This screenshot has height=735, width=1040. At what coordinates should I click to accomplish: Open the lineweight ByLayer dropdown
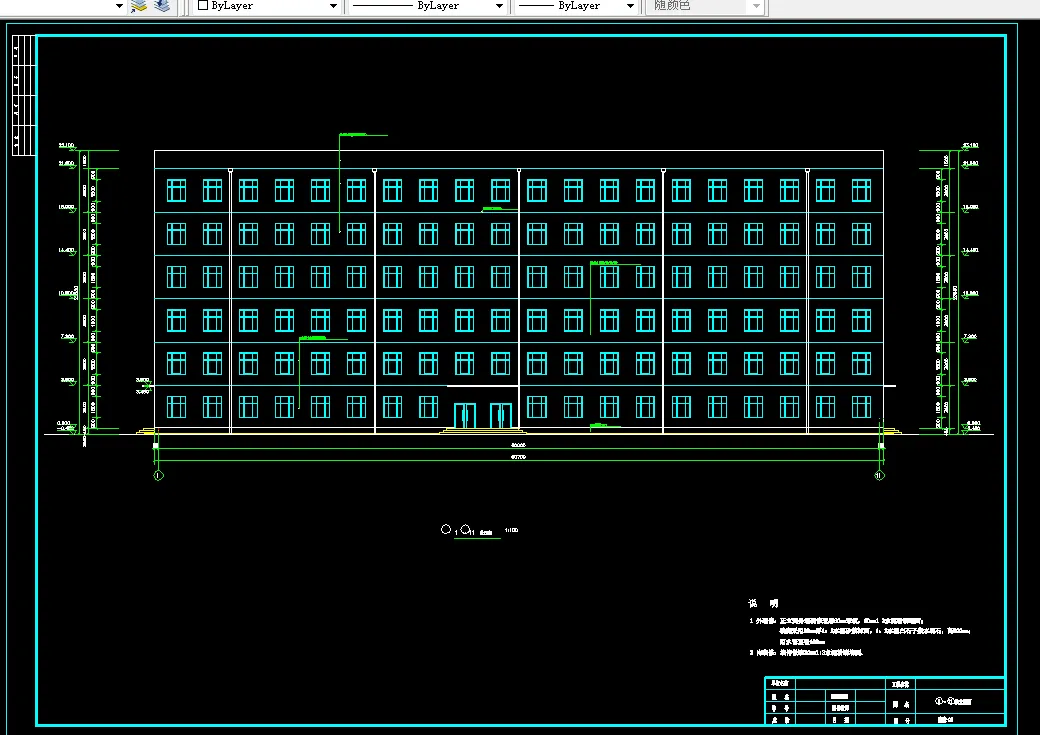[629, 6]
